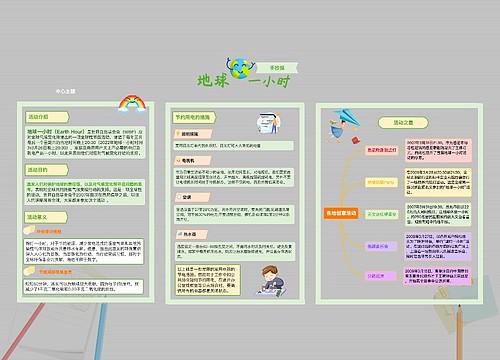Select the lavender branch node in mind map

[380, 246]
